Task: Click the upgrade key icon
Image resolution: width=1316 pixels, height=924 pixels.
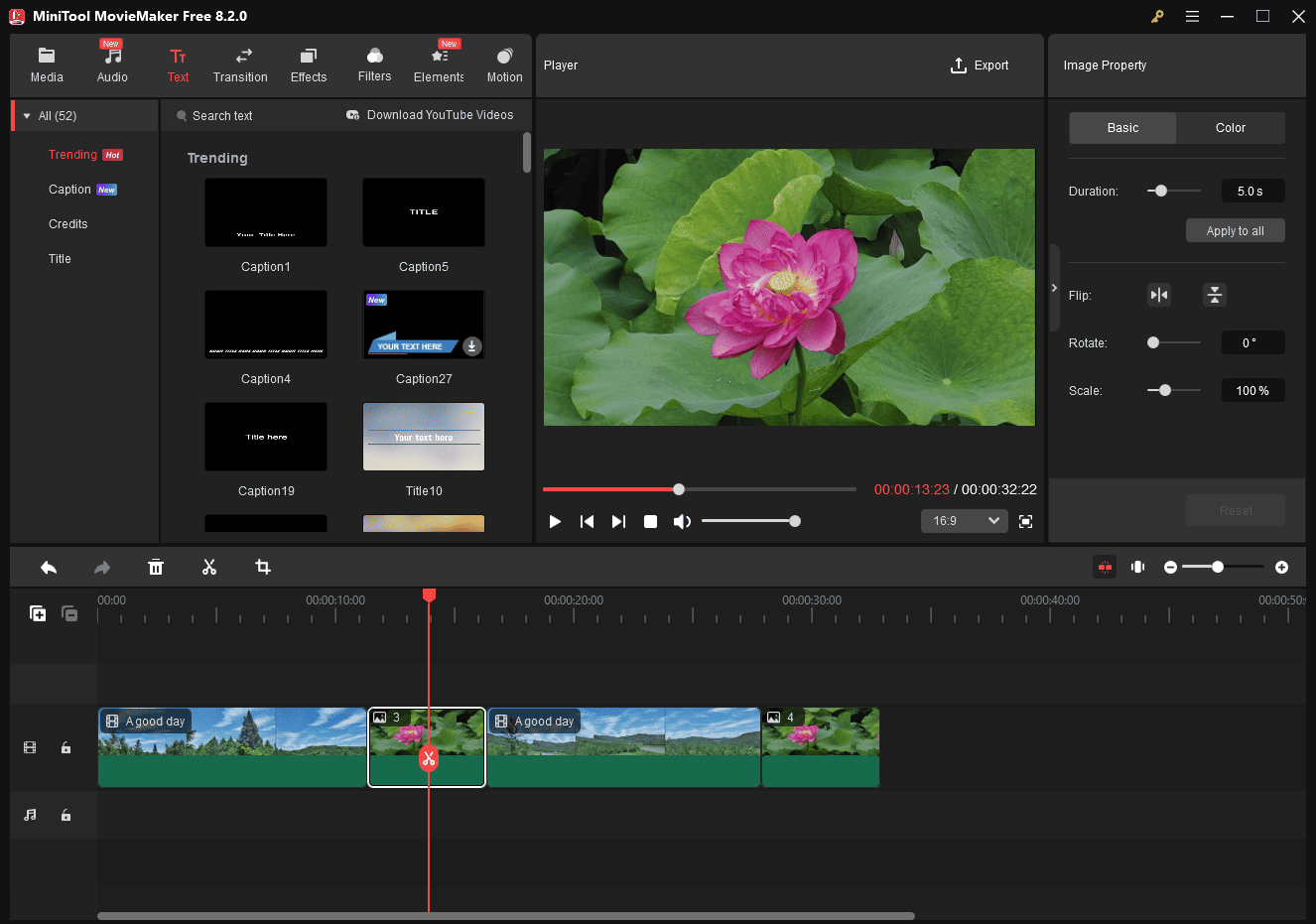Action: (1157, 16)
